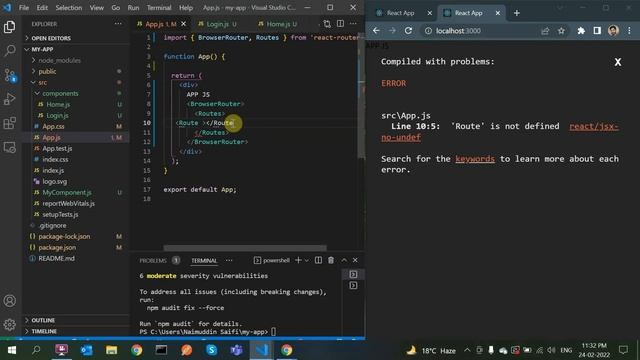Open Microsoft Teams from the taskbar
Viewport: 640px width, 360px height.
pyautogui.click(x=236, y=350)
